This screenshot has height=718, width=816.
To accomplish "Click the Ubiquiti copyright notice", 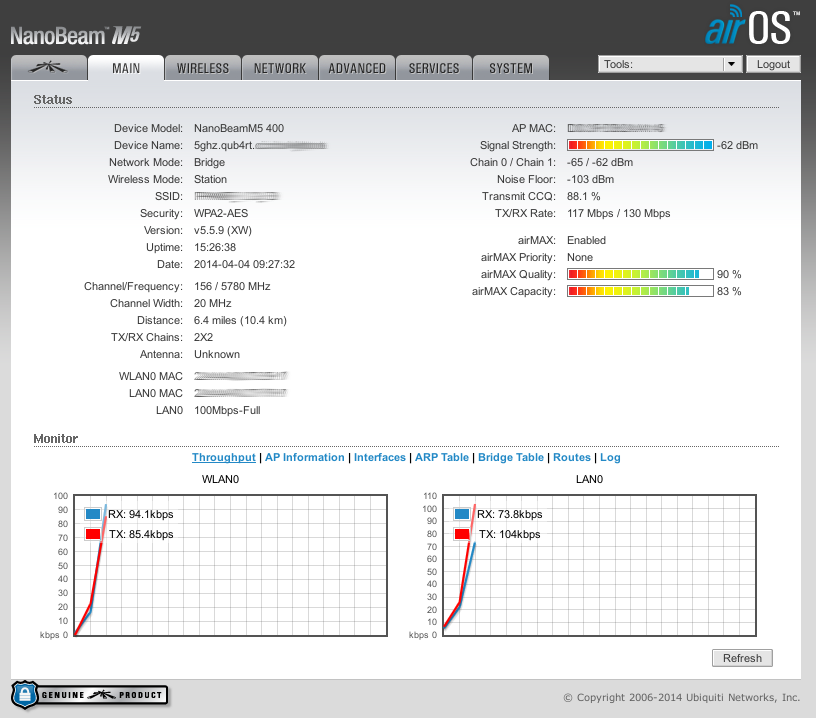I will coord(682,697).
